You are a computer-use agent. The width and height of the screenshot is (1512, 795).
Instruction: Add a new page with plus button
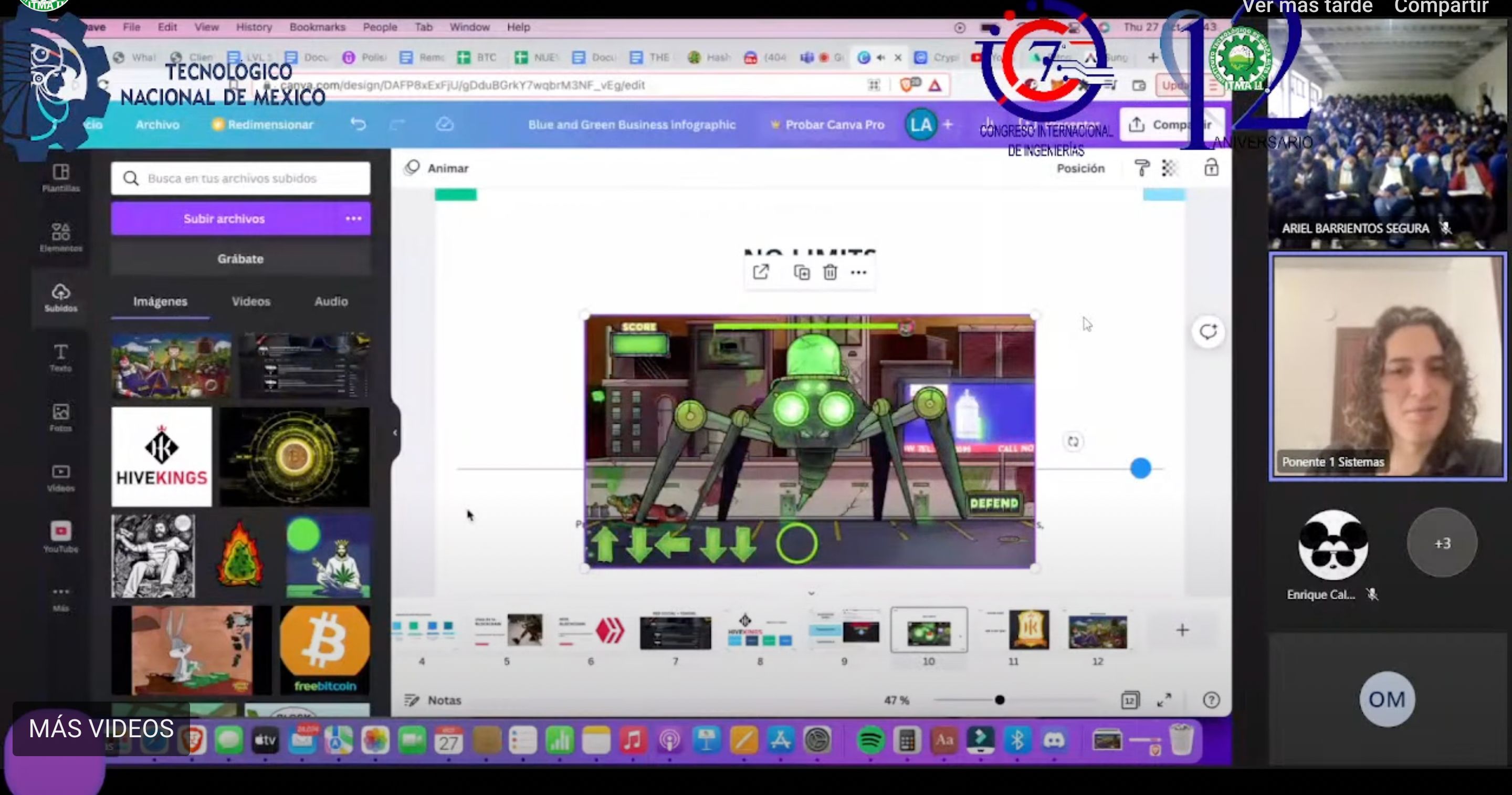click(x=1182, y=630)
